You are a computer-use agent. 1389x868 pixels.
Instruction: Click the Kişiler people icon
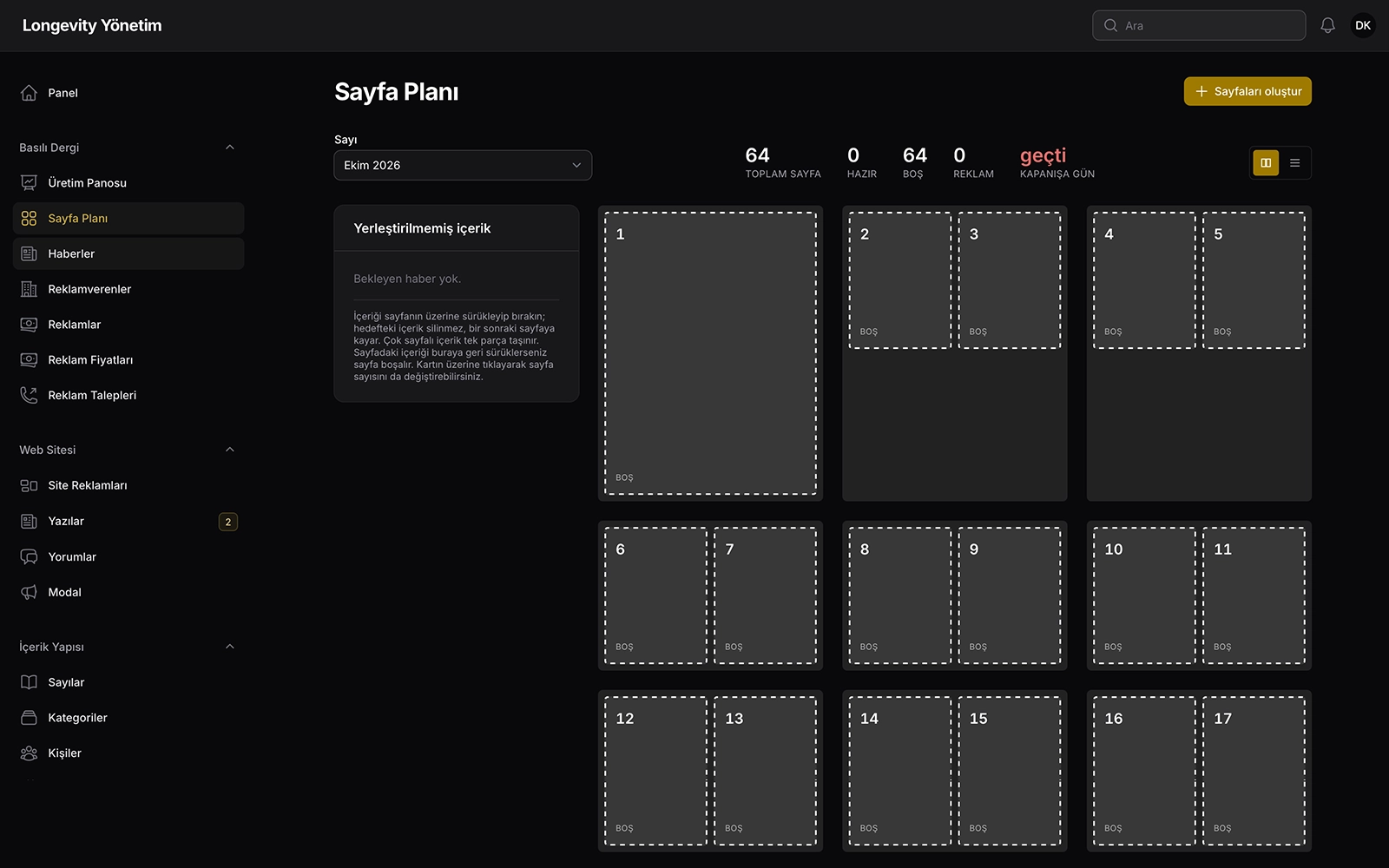[x=29, y=753]
